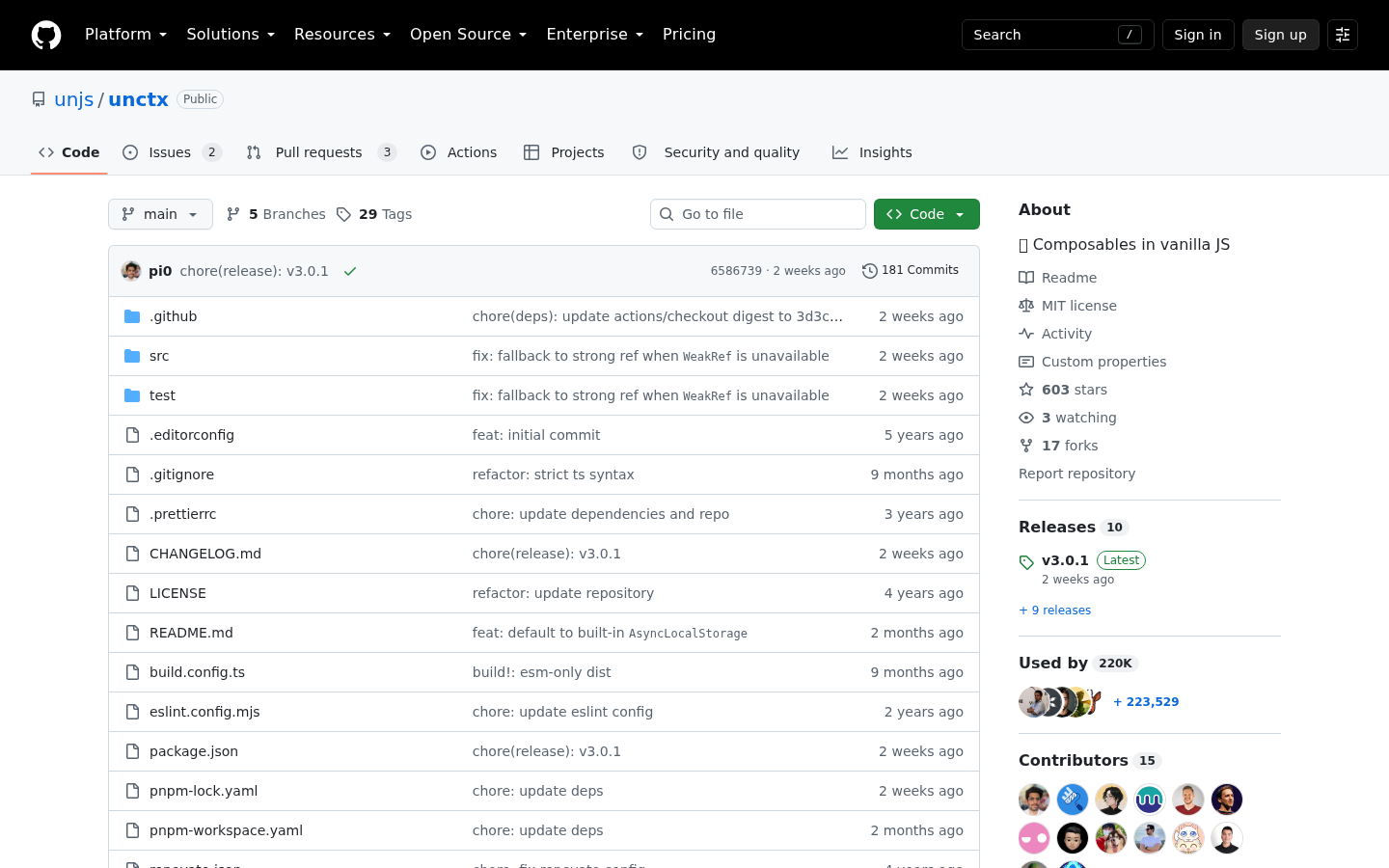Focus the Search field in the header
Screen dimensions: 1389x868
[x=1058, y=35]
